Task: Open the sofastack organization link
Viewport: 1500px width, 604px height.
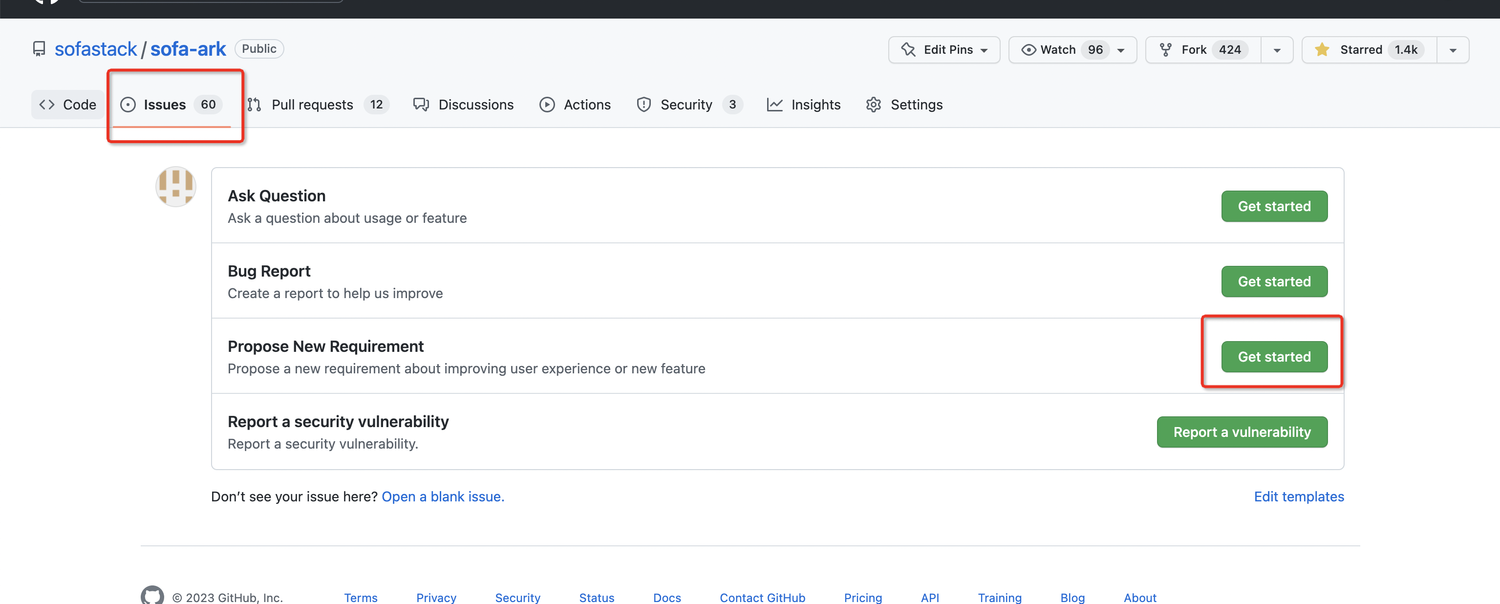Action: 96,49
